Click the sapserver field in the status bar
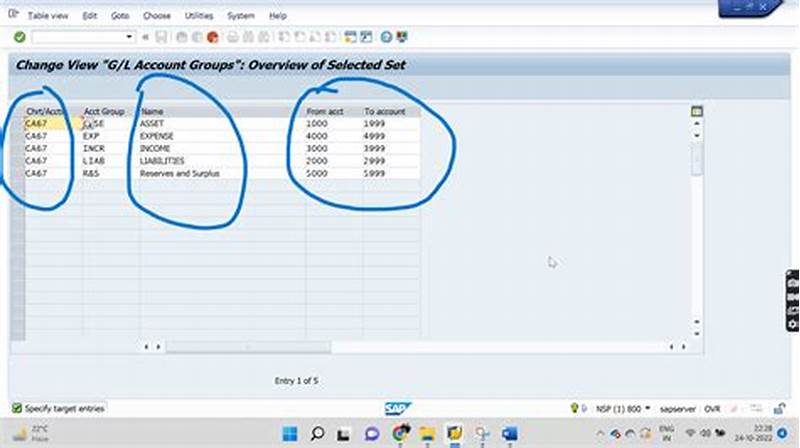Screen dimensions: 800x448 [x=678, y=409]
